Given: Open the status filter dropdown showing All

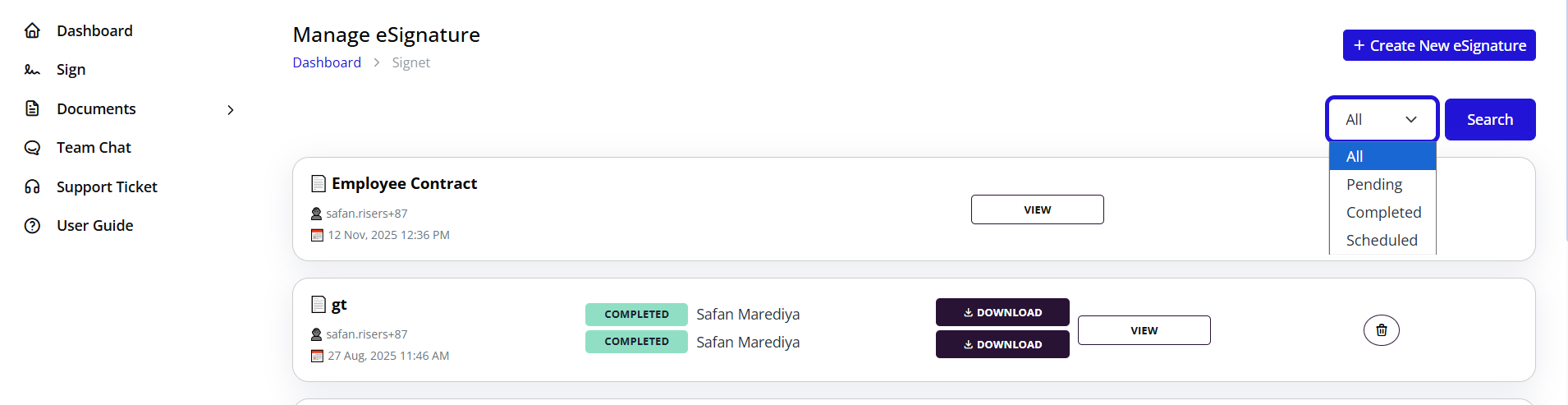Looking at the screenshot, I should (x=1382, y=120).
